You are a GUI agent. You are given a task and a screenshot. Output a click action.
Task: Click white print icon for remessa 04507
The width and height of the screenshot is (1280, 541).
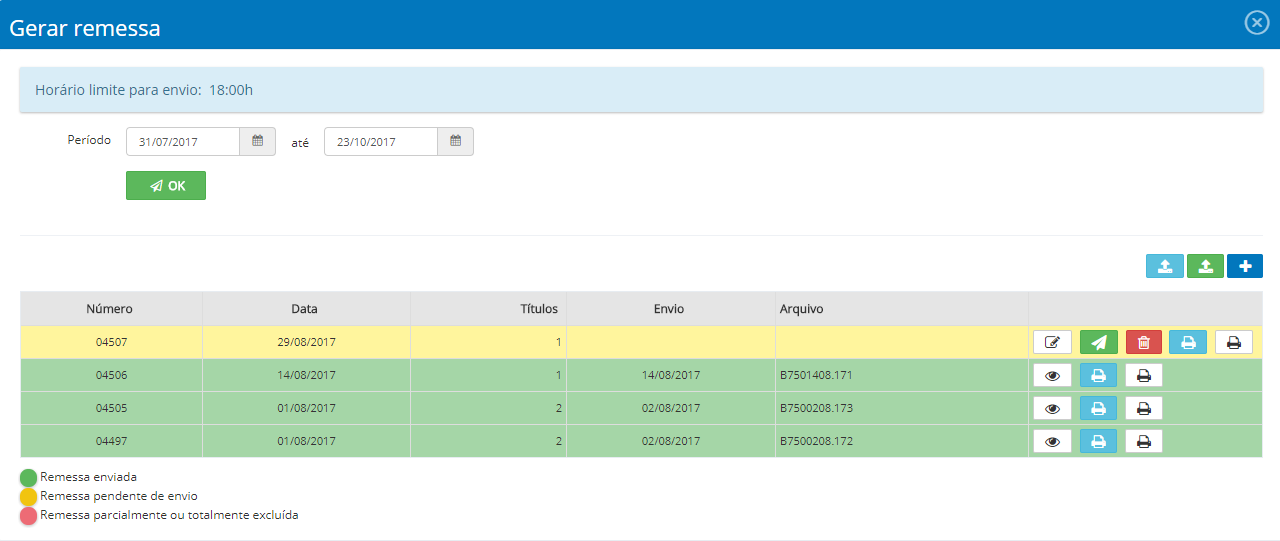[1233, 342]
